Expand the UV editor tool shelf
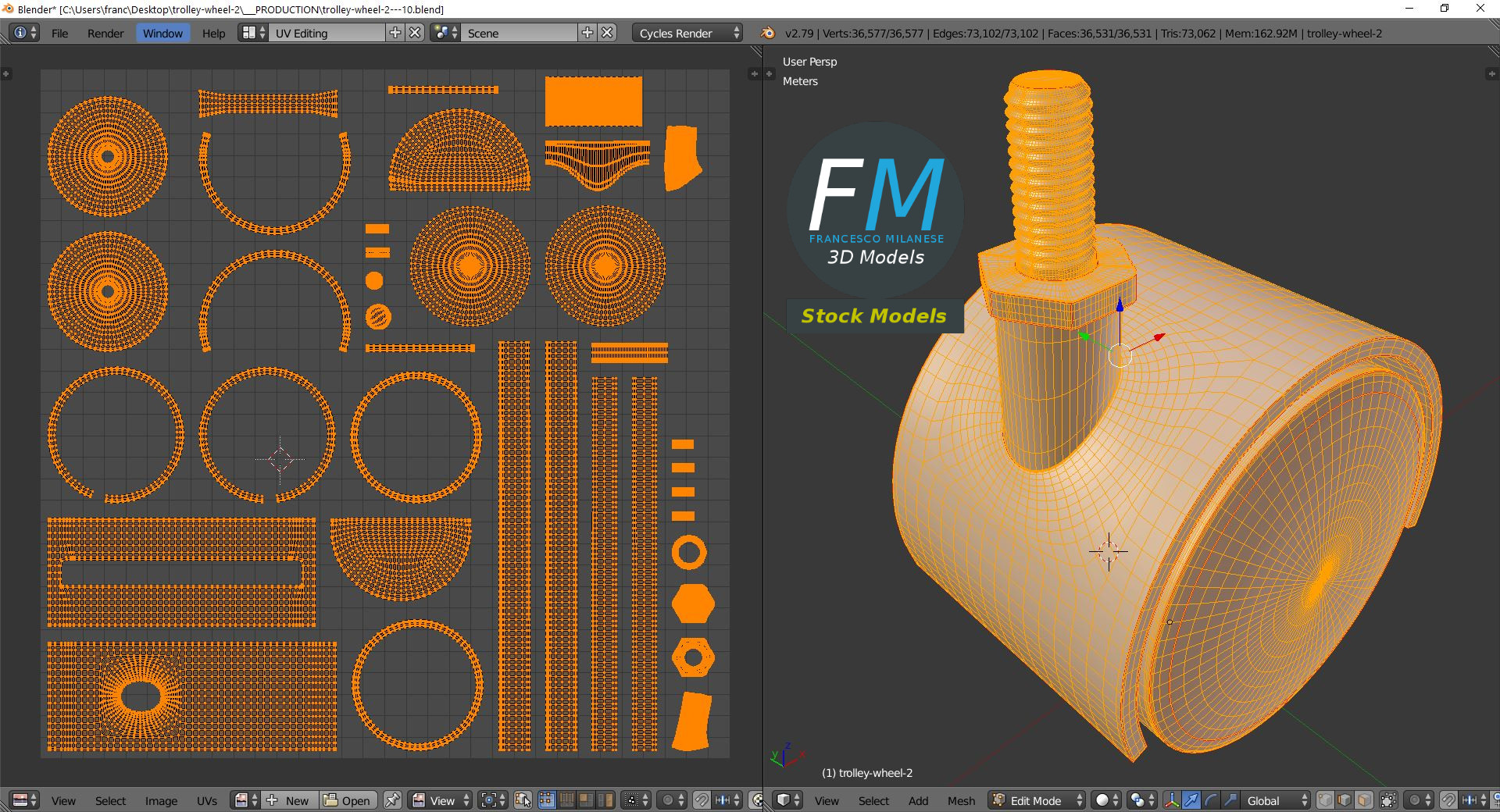The image size is (1500, 812). [5, 73]
